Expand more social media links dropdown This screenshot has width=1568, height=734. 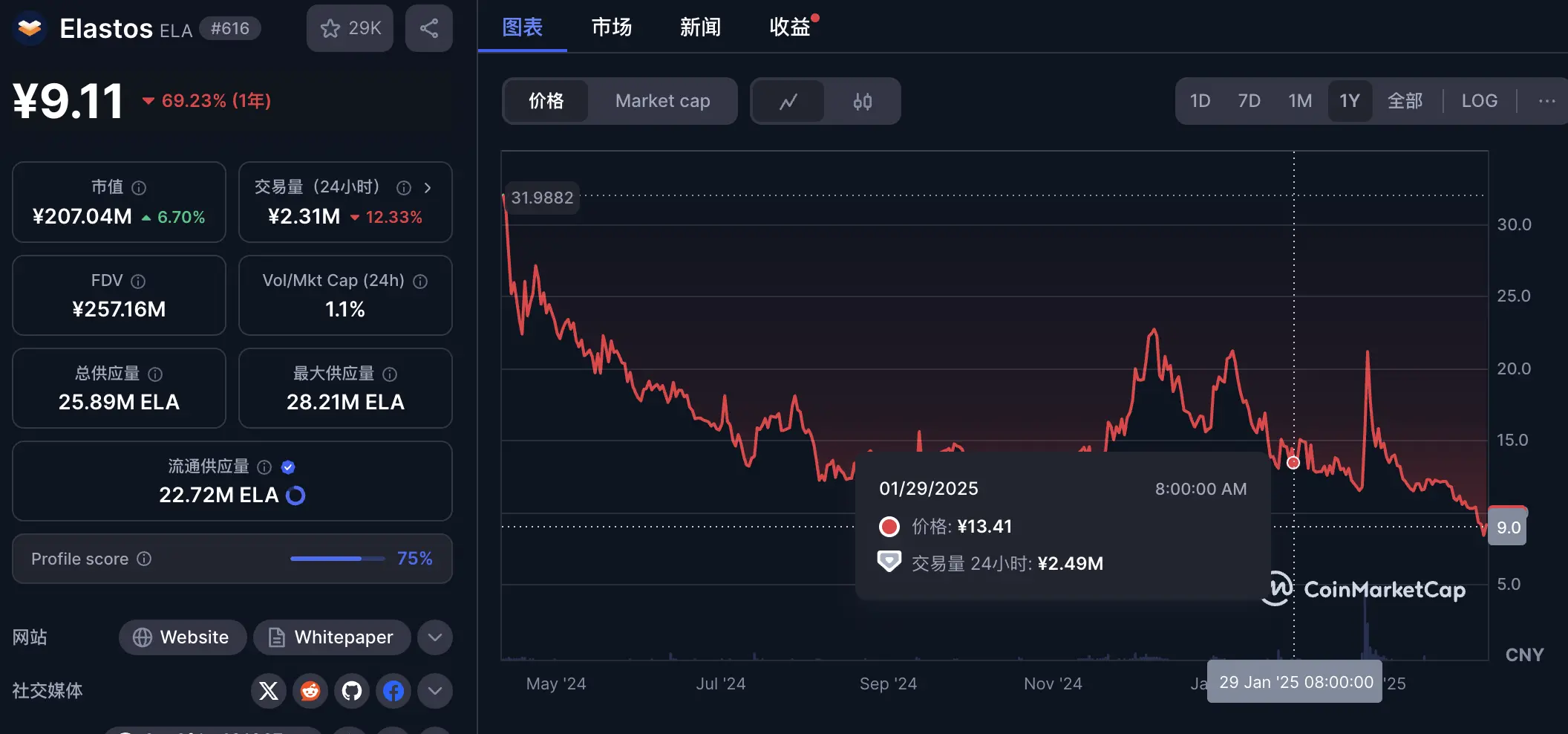point(435,691)
